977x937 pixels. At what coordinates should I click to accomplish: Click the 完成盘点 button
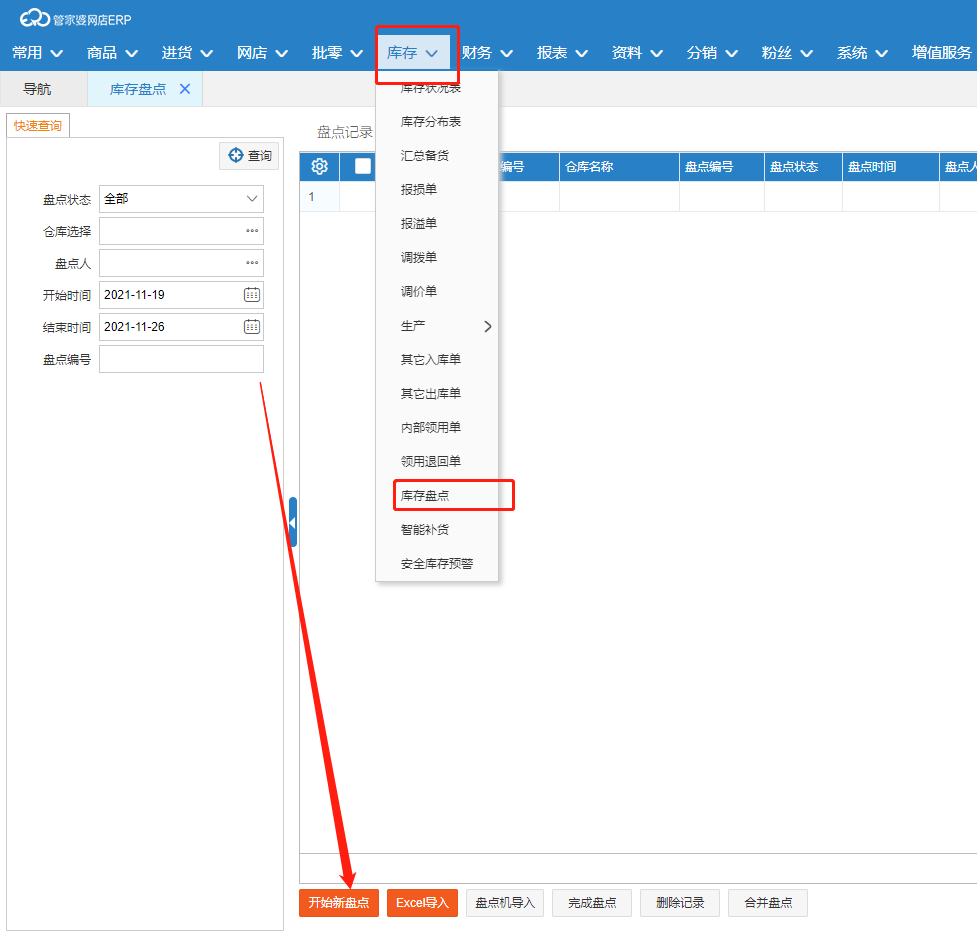[592, 903]
